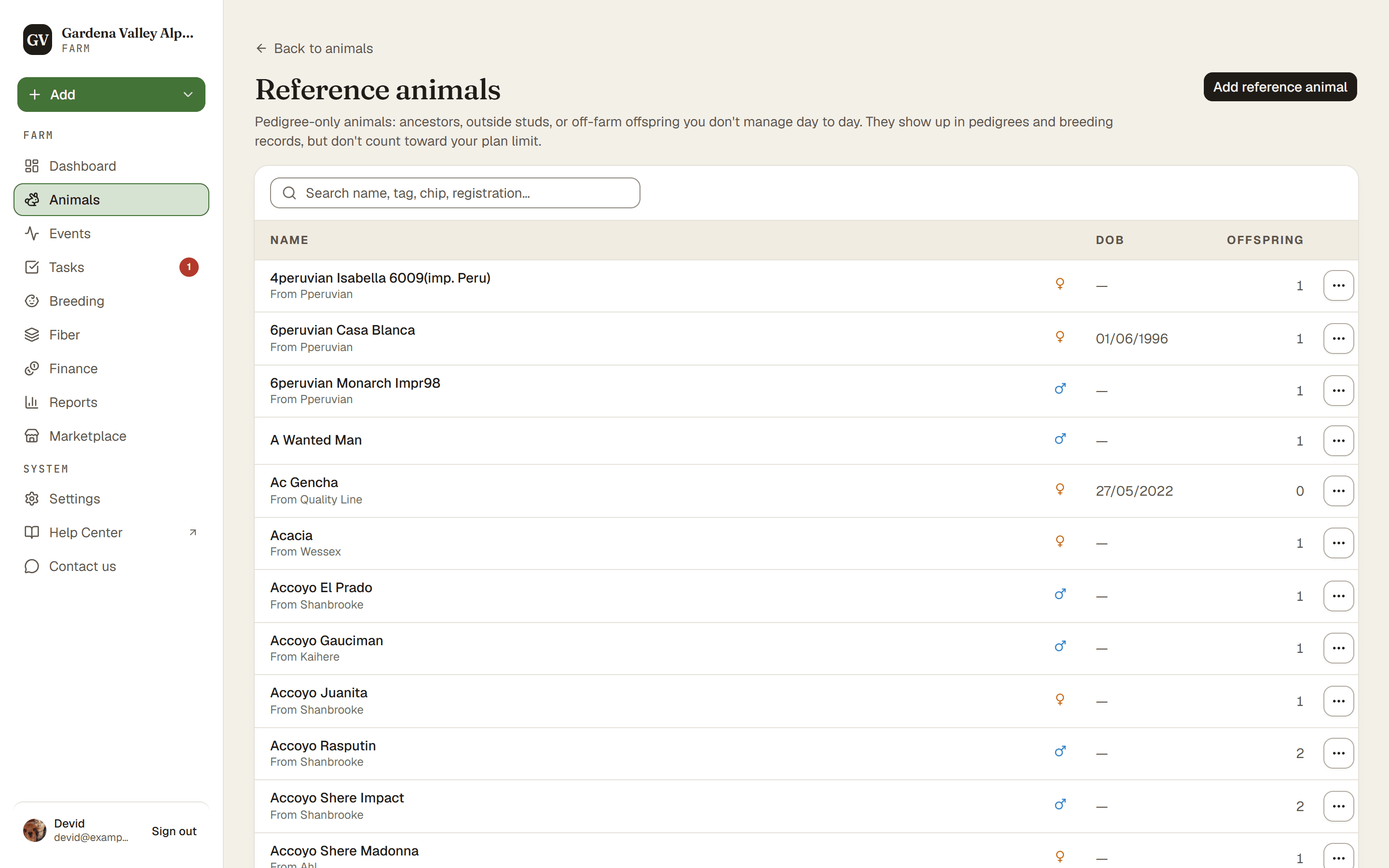Open the Breeding menu item

111,301
